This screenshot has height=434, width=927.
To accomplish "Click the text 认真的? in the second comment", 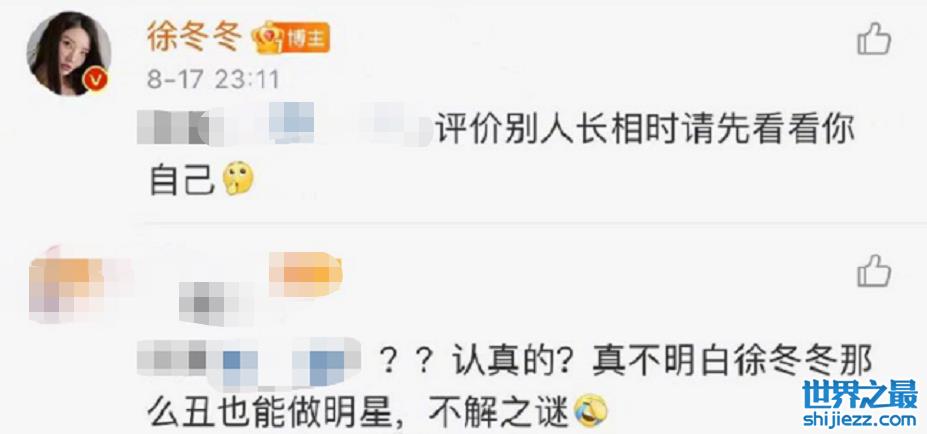I will tap(511, 362).
